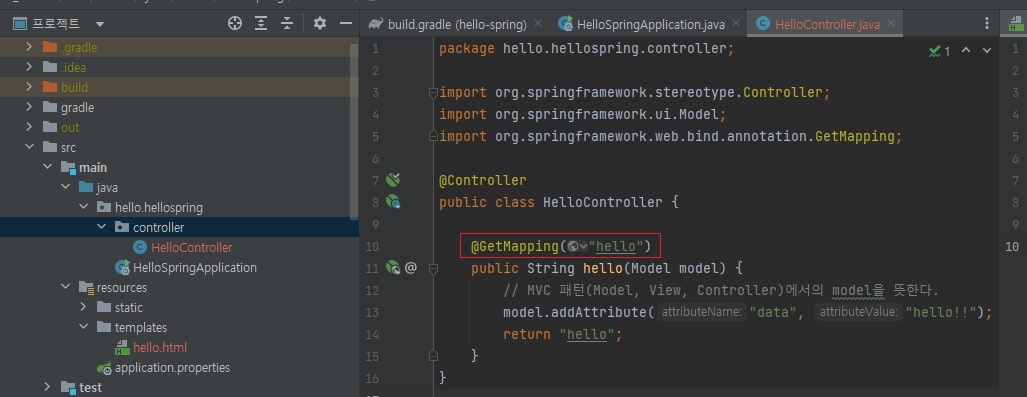Click project tree vertical scrollbar
This screenshot has height=397, width=1027.
point(354,131)
